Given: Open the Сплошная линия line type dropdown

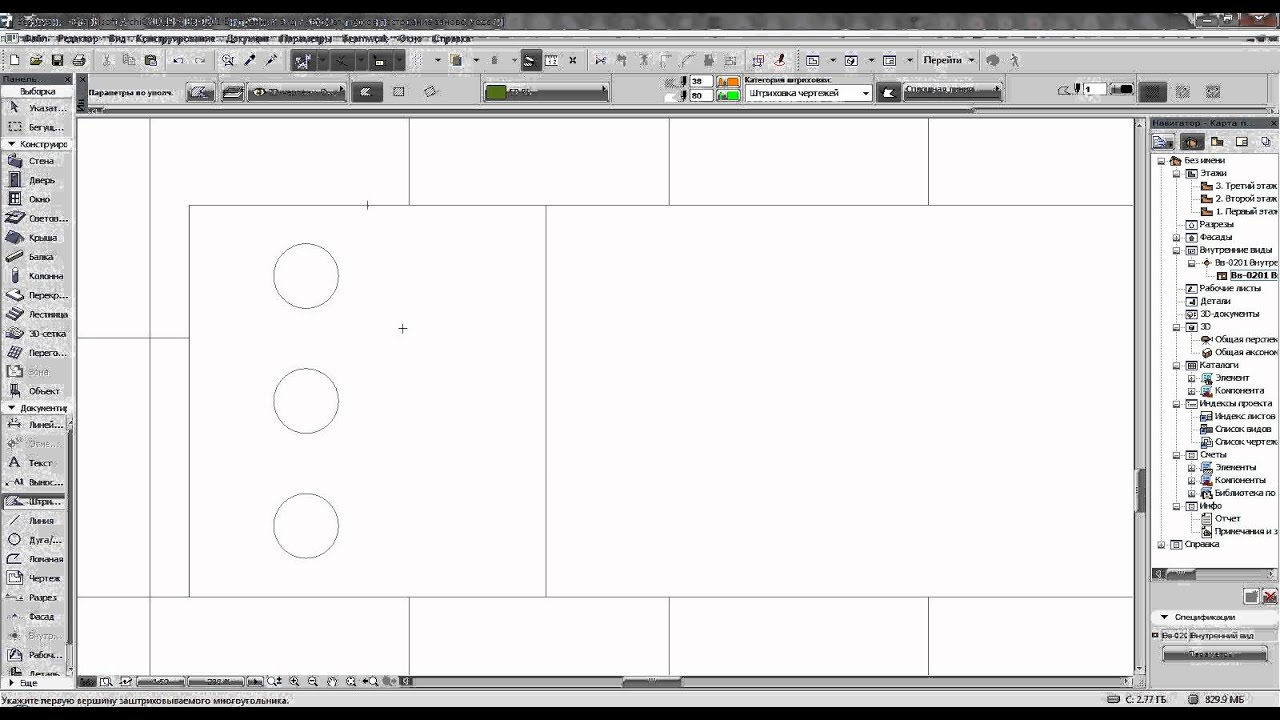Looking at the screenshot, I should point(953,92).
